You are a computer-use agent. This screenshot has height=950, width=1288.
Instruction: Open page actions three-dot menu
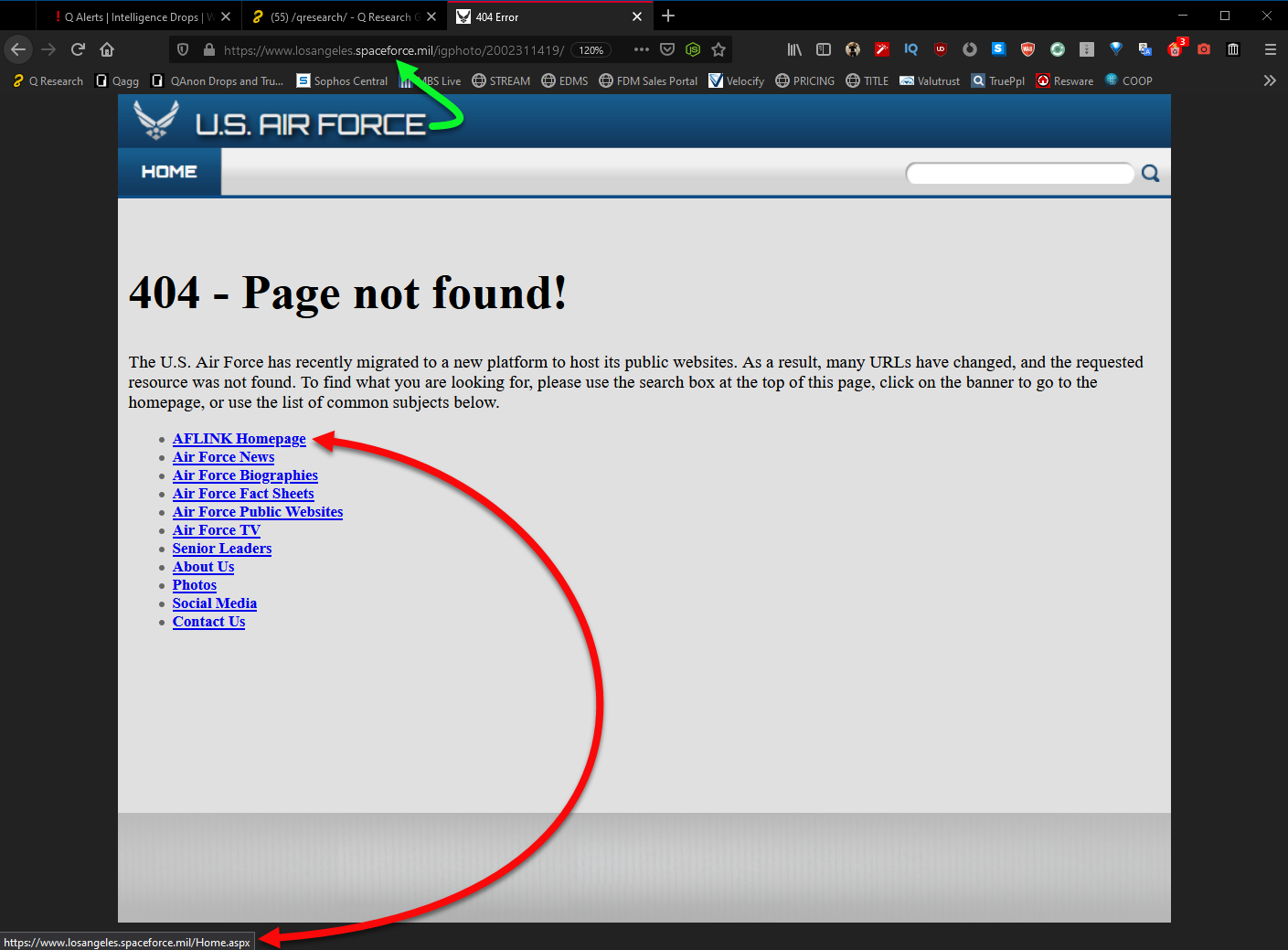pyautogui.click(x=642, y=49)
